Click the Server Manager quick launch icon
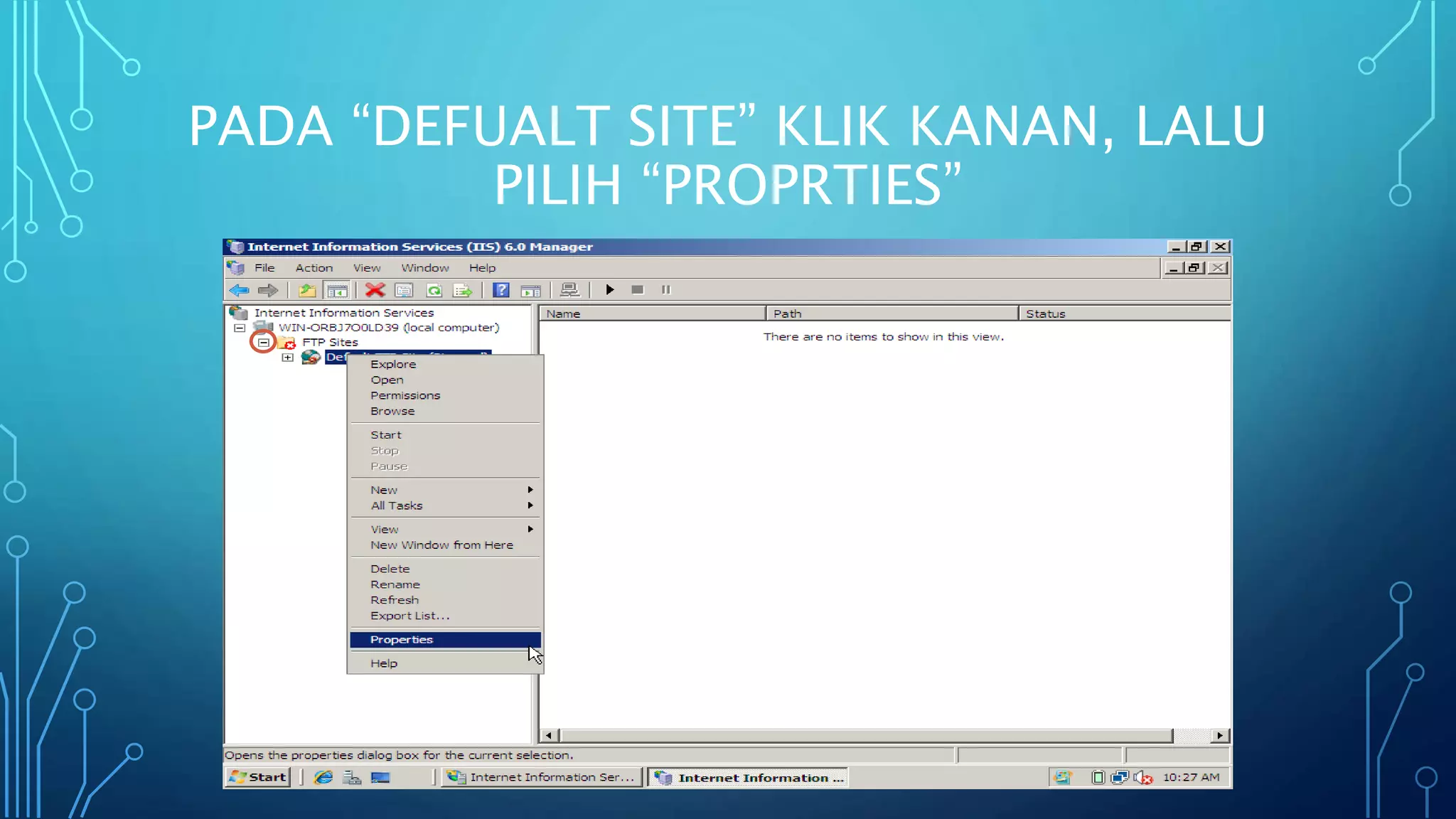This screenshot has height=819, width=1456. tap(352, 778)
